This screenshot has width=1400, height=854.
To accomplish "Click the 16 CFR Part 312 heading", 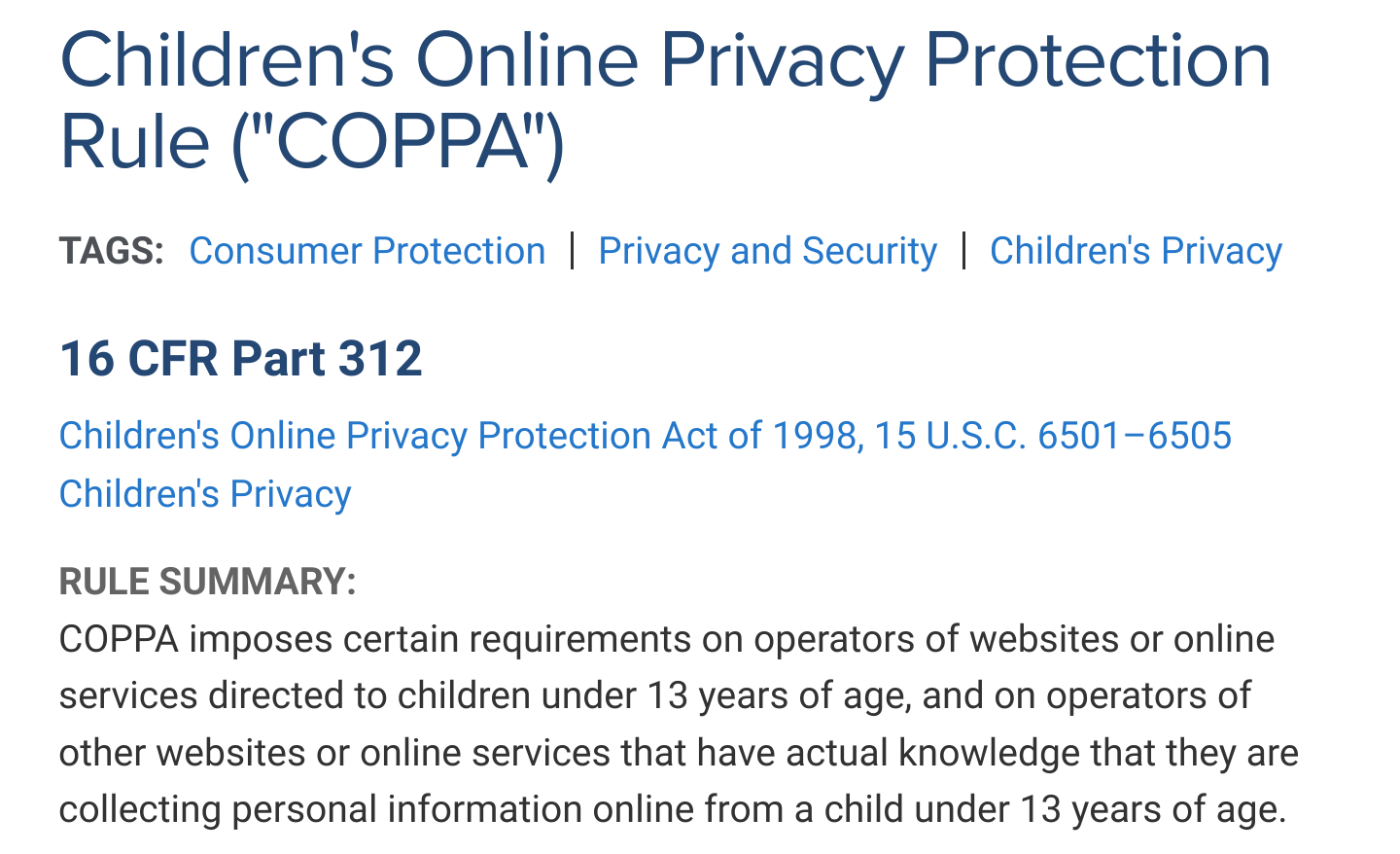I will (241, 358).
